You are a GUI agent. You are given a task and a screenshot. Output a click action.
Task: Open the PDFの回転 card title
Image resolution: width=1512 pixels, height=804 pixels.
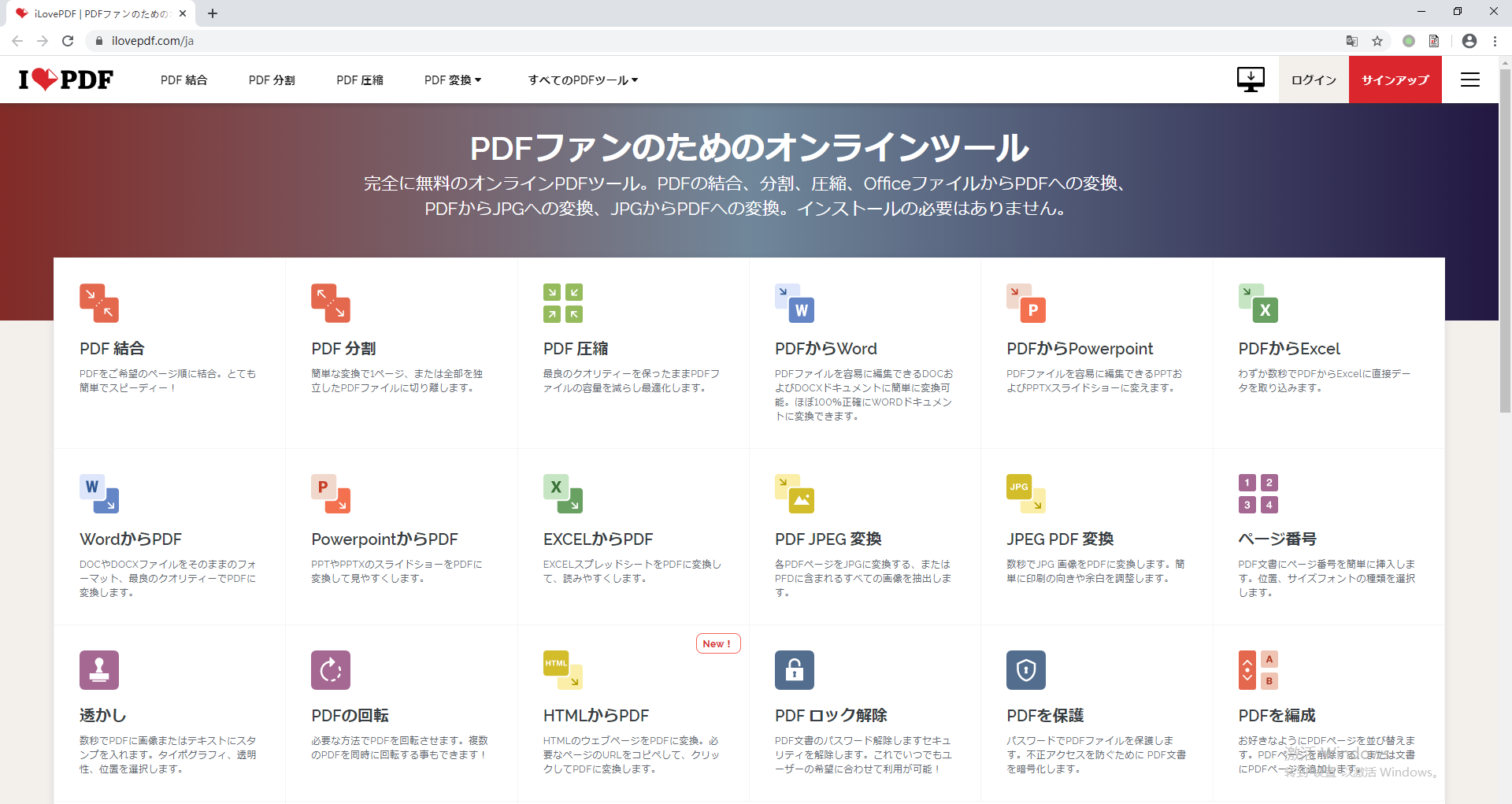pyautogui.click(x=350, y=716)
